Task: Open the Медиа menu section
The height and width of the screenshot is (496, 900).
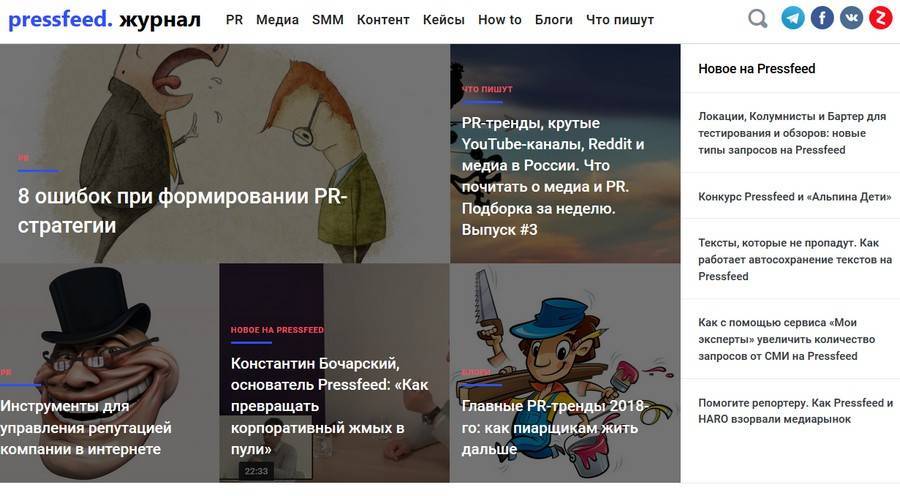Action: 277,20
